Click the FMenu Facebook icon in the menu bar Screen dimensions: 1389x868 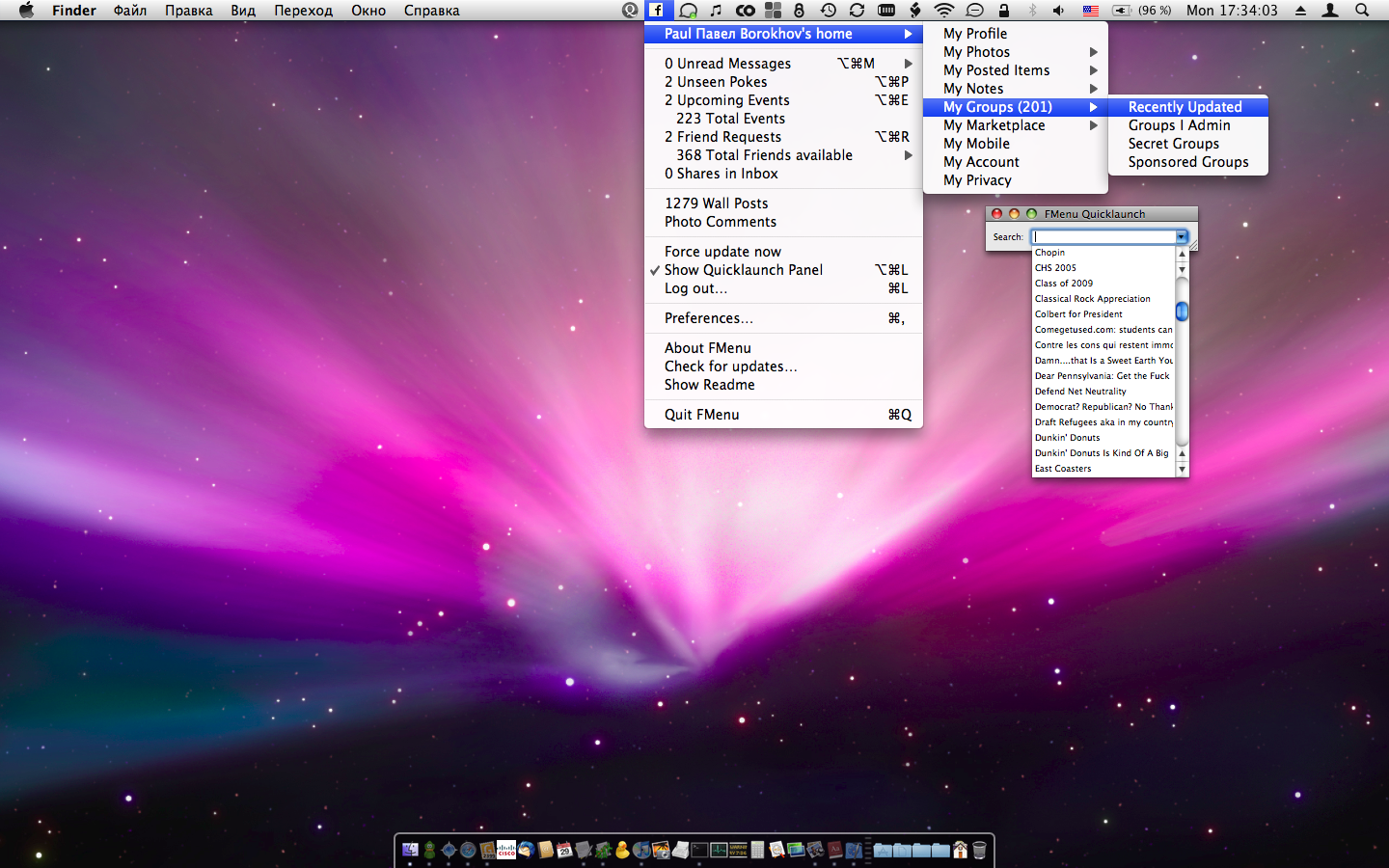656,11
